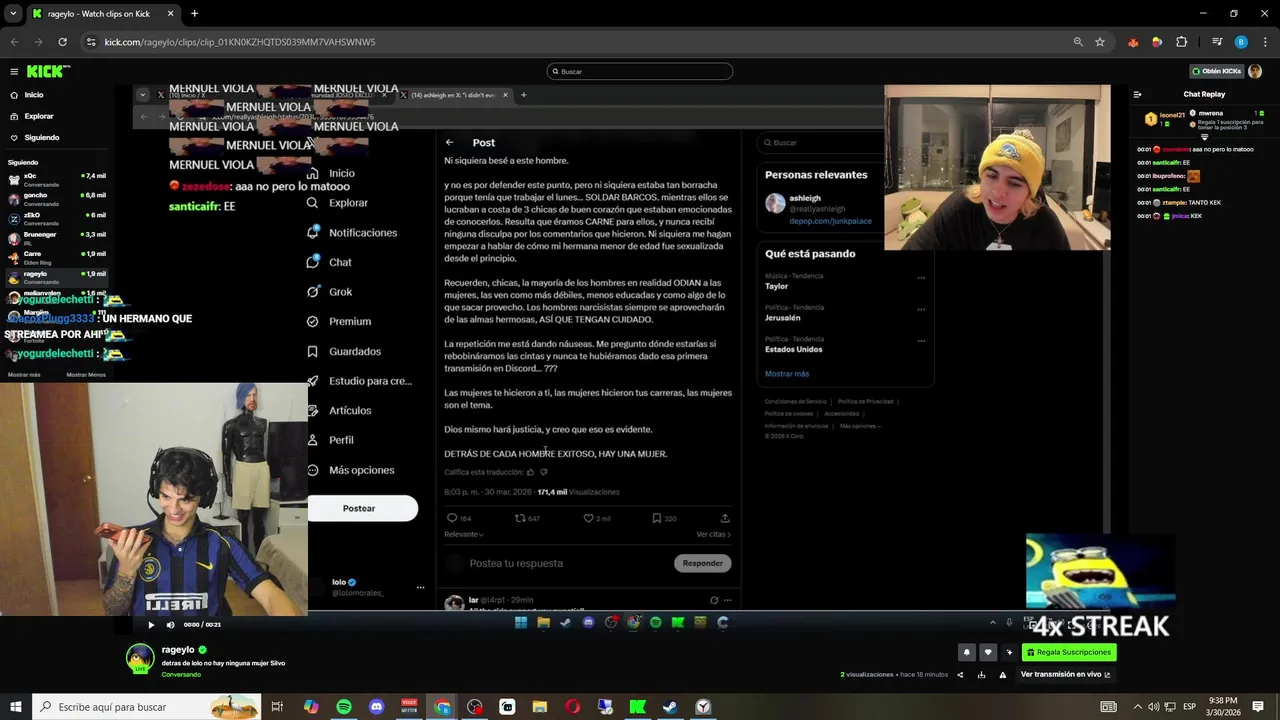Open Discord from the taskbar
This screenshot has width=1280, height=720.
(x=376, y=707)
